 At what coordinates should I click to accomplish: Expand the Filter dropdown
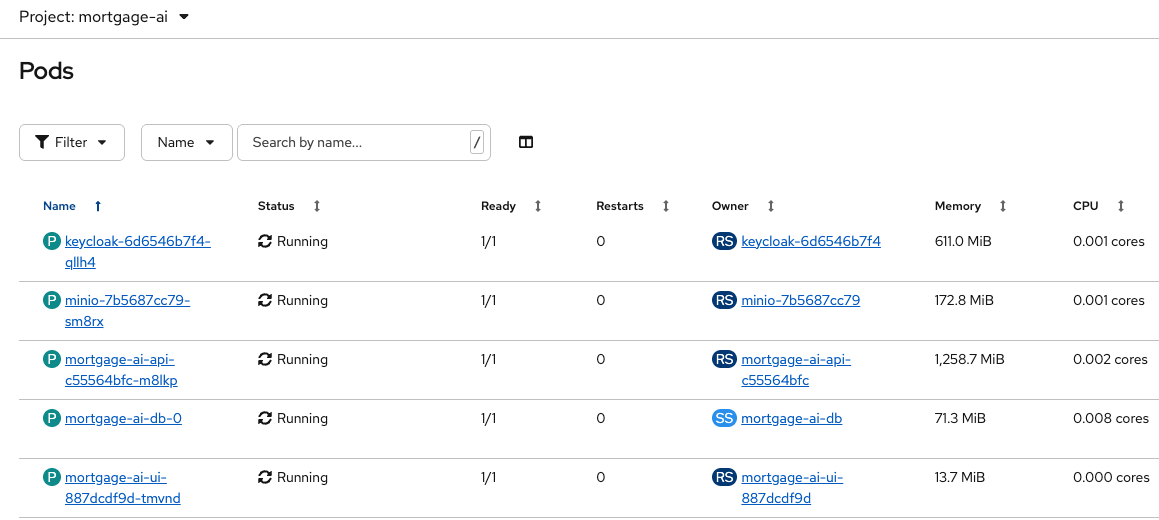point(72,142)
